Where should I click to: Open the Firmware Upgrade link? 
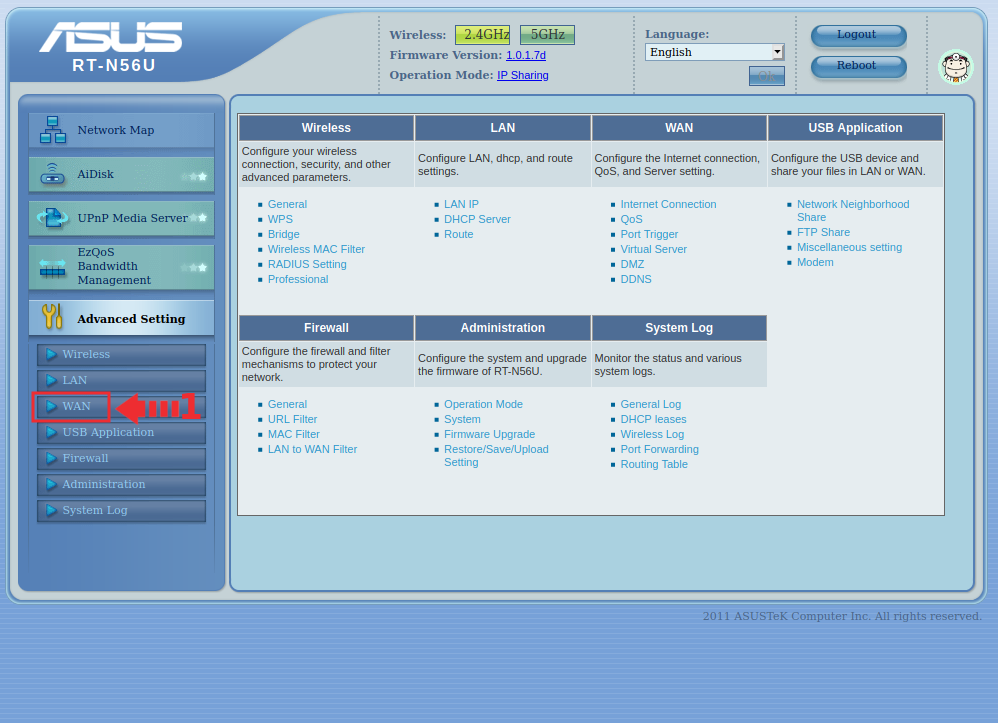click(489, 434)
